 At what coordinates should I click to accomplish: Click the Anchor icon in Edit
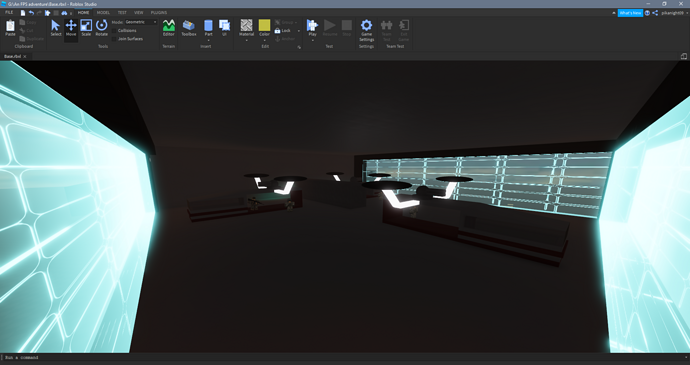[x=278, y=39]
